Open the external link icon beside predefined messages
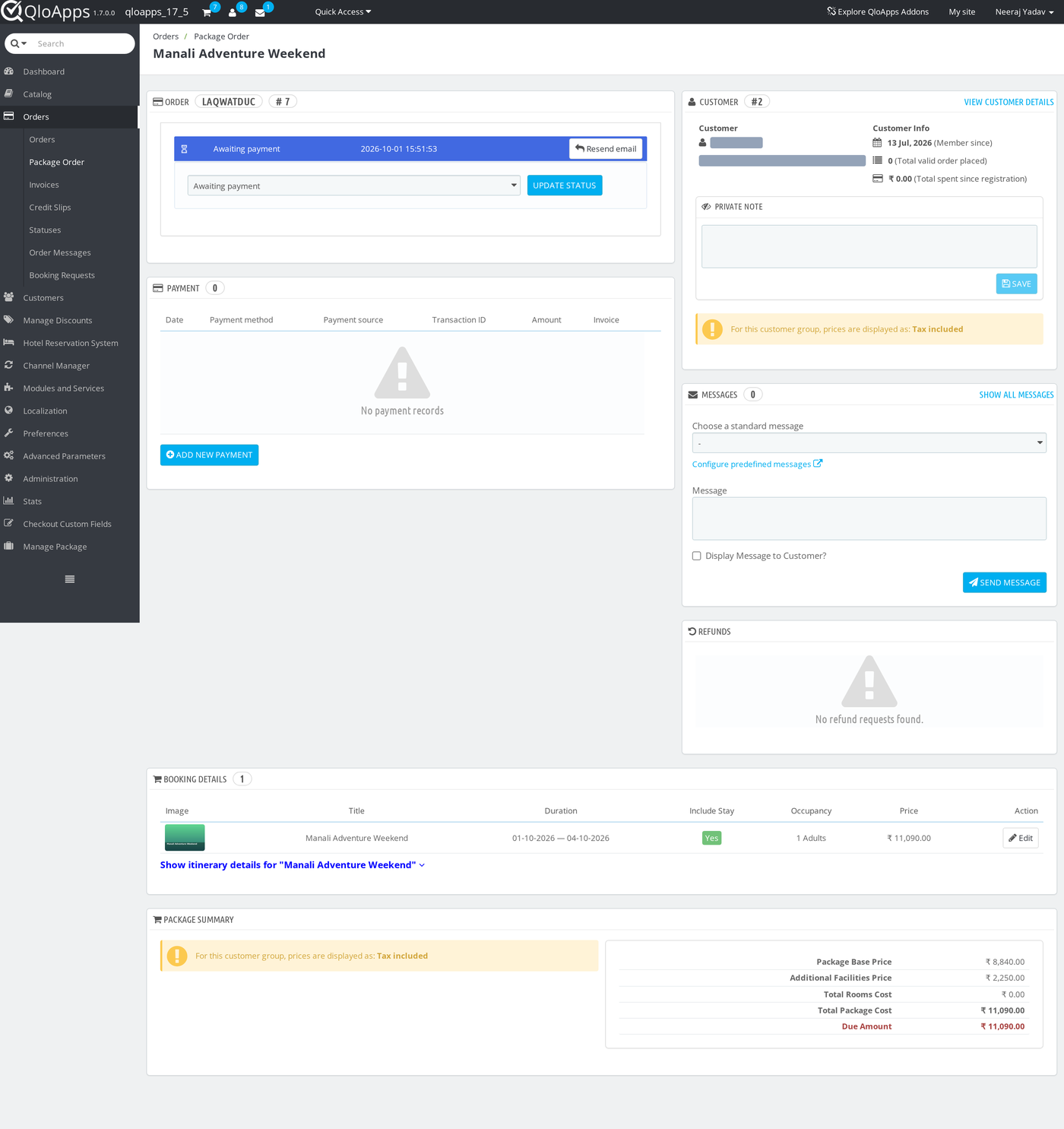The height and width of the screenshot is (1129, 1064). pos(818,464)
